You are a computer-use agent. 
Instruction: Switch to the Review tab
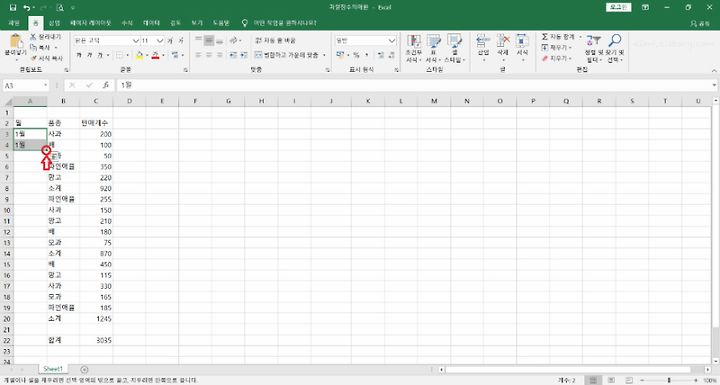click(x=175, y=23)
